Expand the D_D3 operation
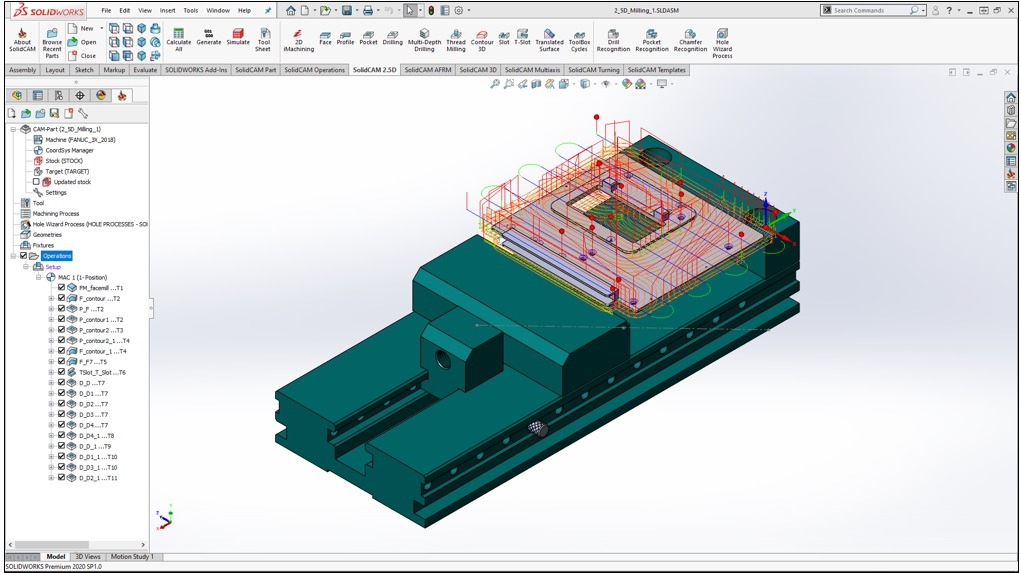 click(51, 414)
